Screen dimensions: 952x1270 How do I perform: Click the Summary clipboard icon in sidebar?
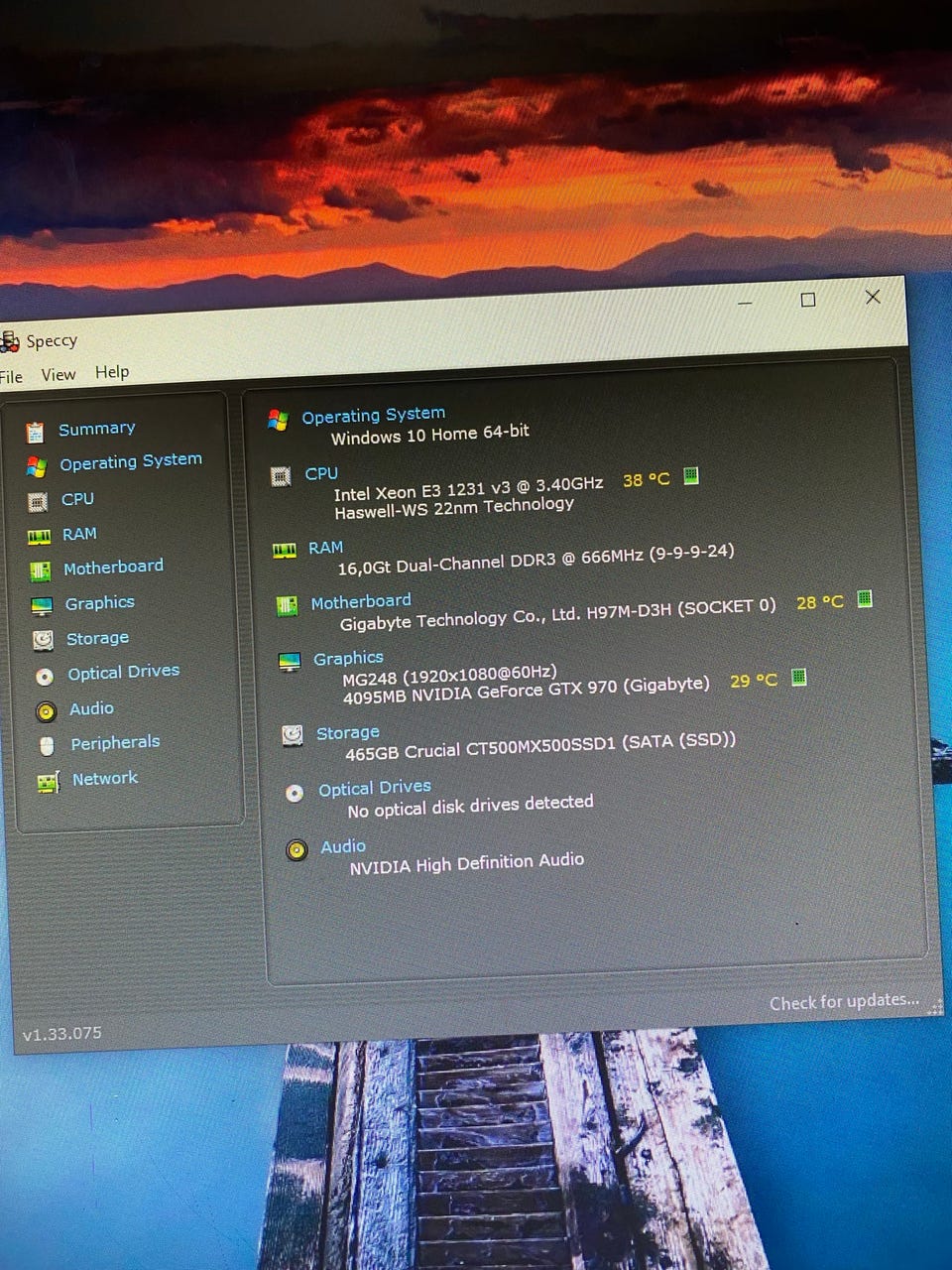click(36, 432)
